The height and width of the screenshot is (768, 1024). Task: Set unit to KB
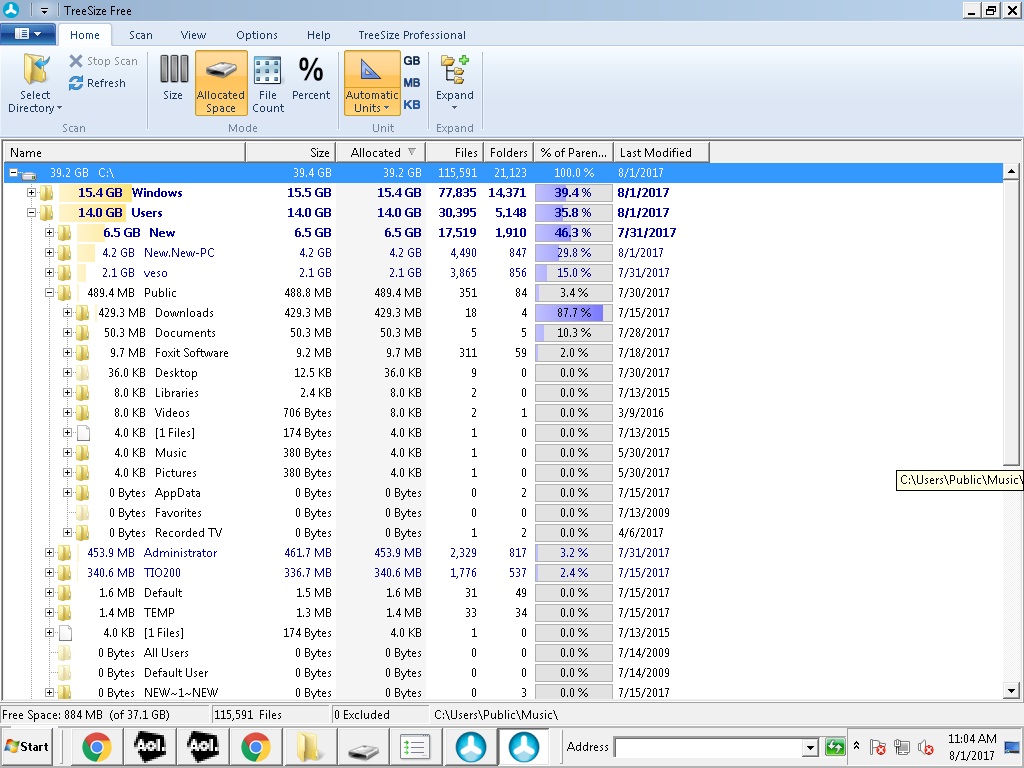(411, 104)
